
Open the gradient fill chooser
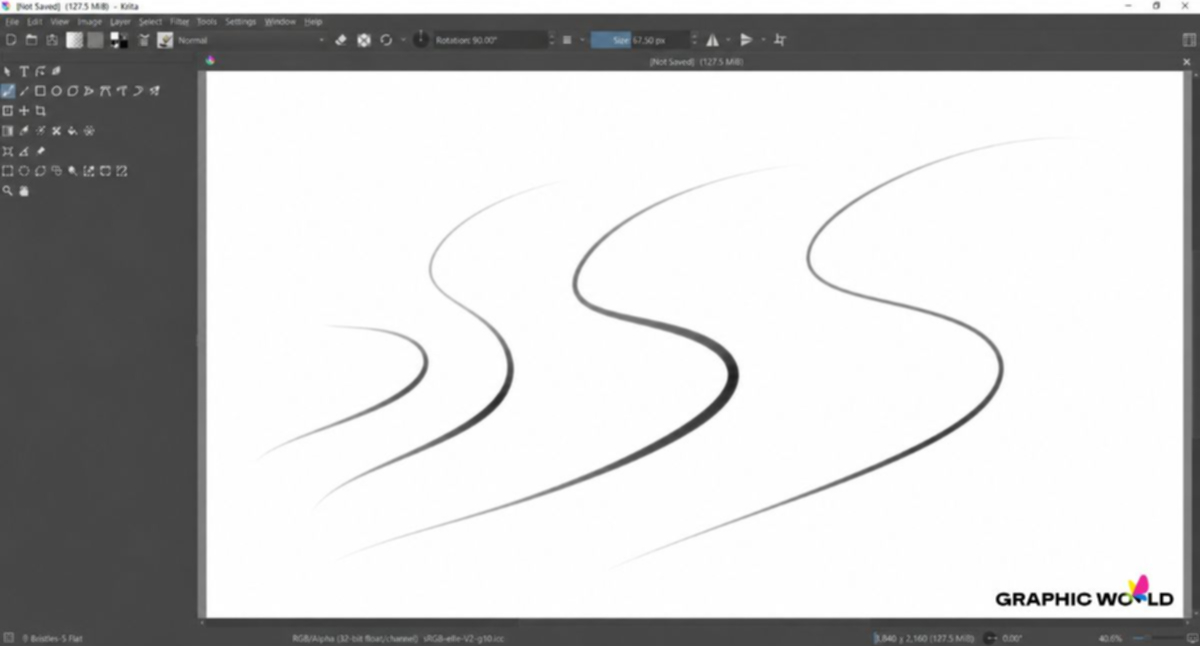75,40
